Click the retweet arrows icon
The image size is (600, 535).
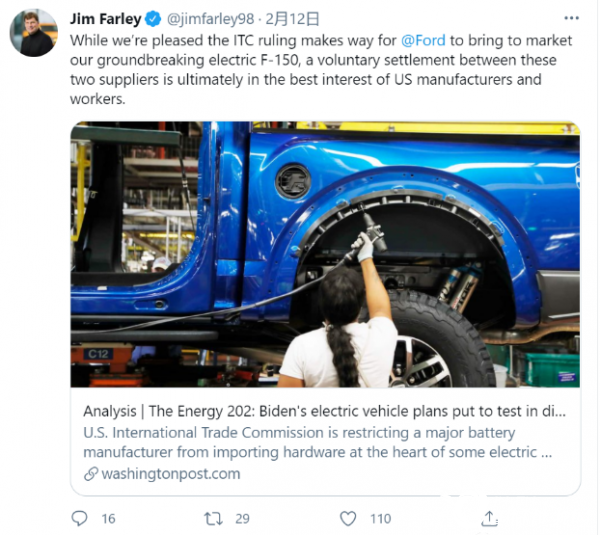click(212, 518)
